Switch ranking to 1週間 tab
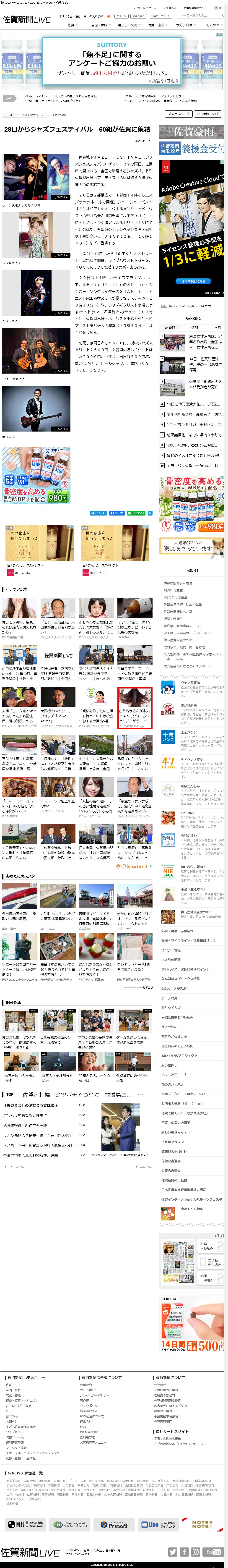228x1568 pixels. point(193,327)
